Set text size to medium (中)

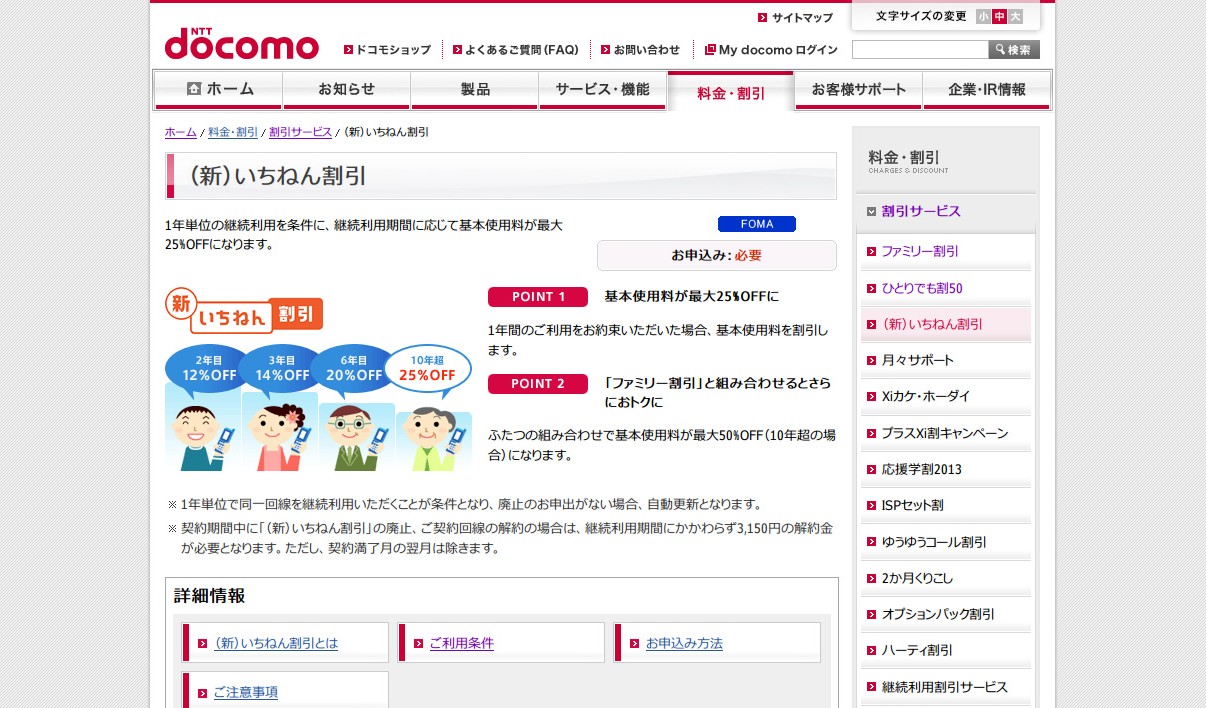(999, 16)
